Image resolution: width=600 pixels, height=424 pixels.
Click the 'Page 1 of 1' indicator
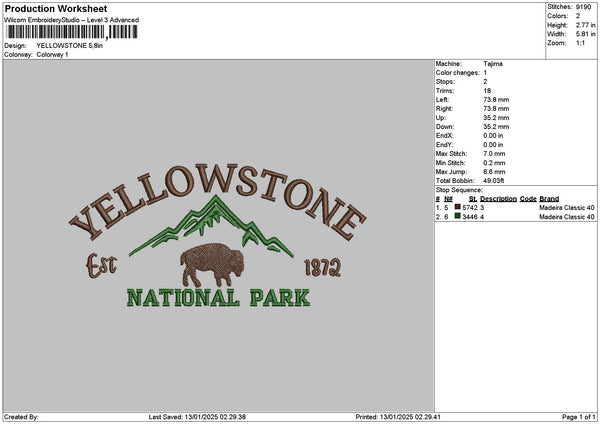(579, 417)
